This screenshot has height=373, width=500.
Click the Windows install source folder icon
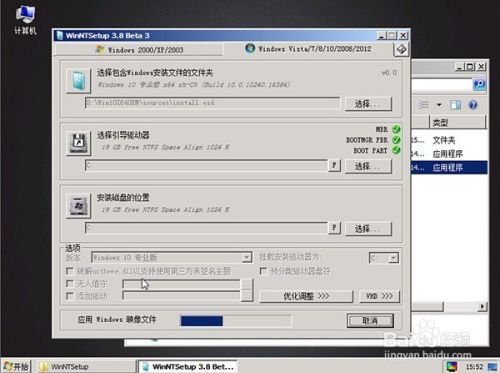(78, 81)
